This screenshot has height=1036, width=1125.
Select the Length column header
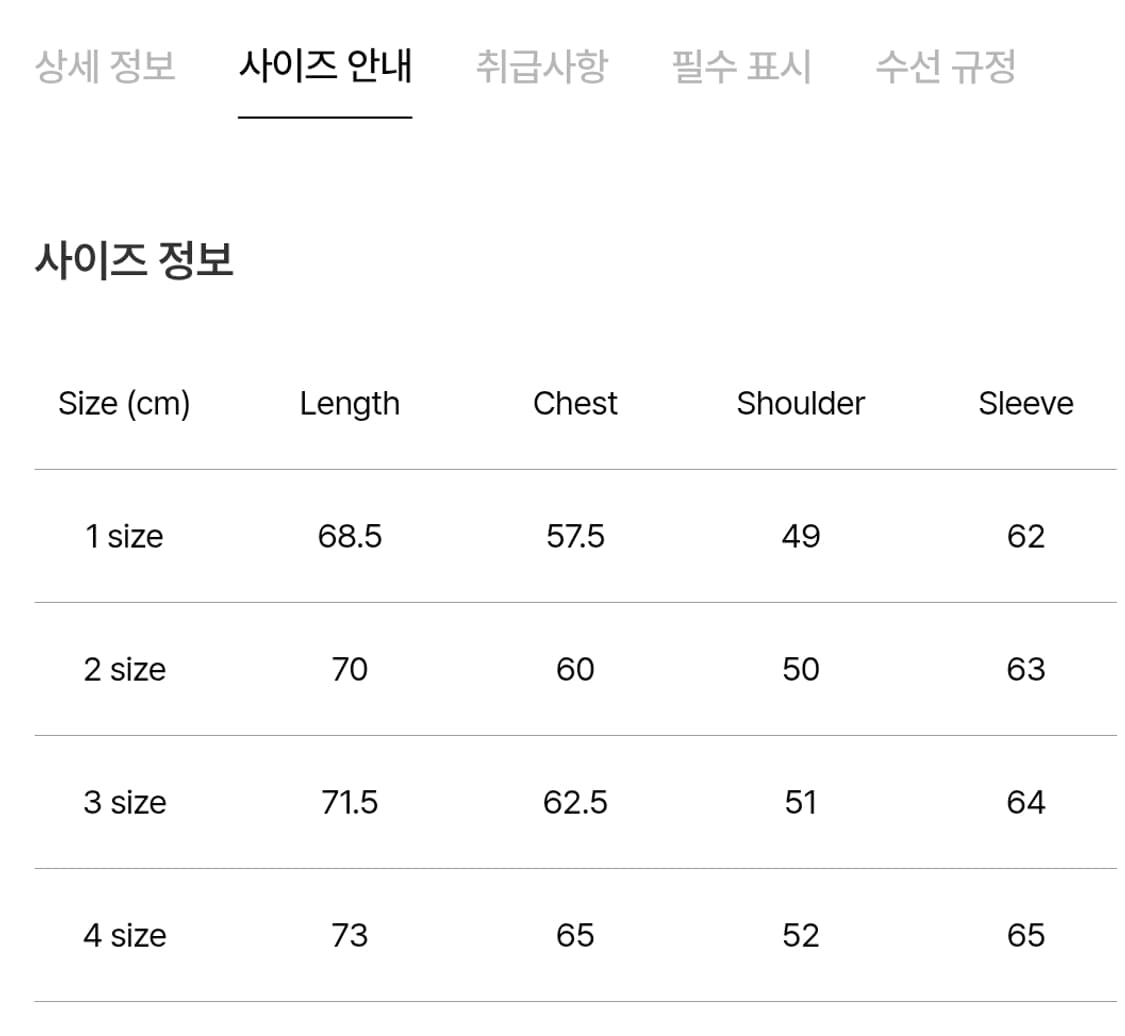350,403
